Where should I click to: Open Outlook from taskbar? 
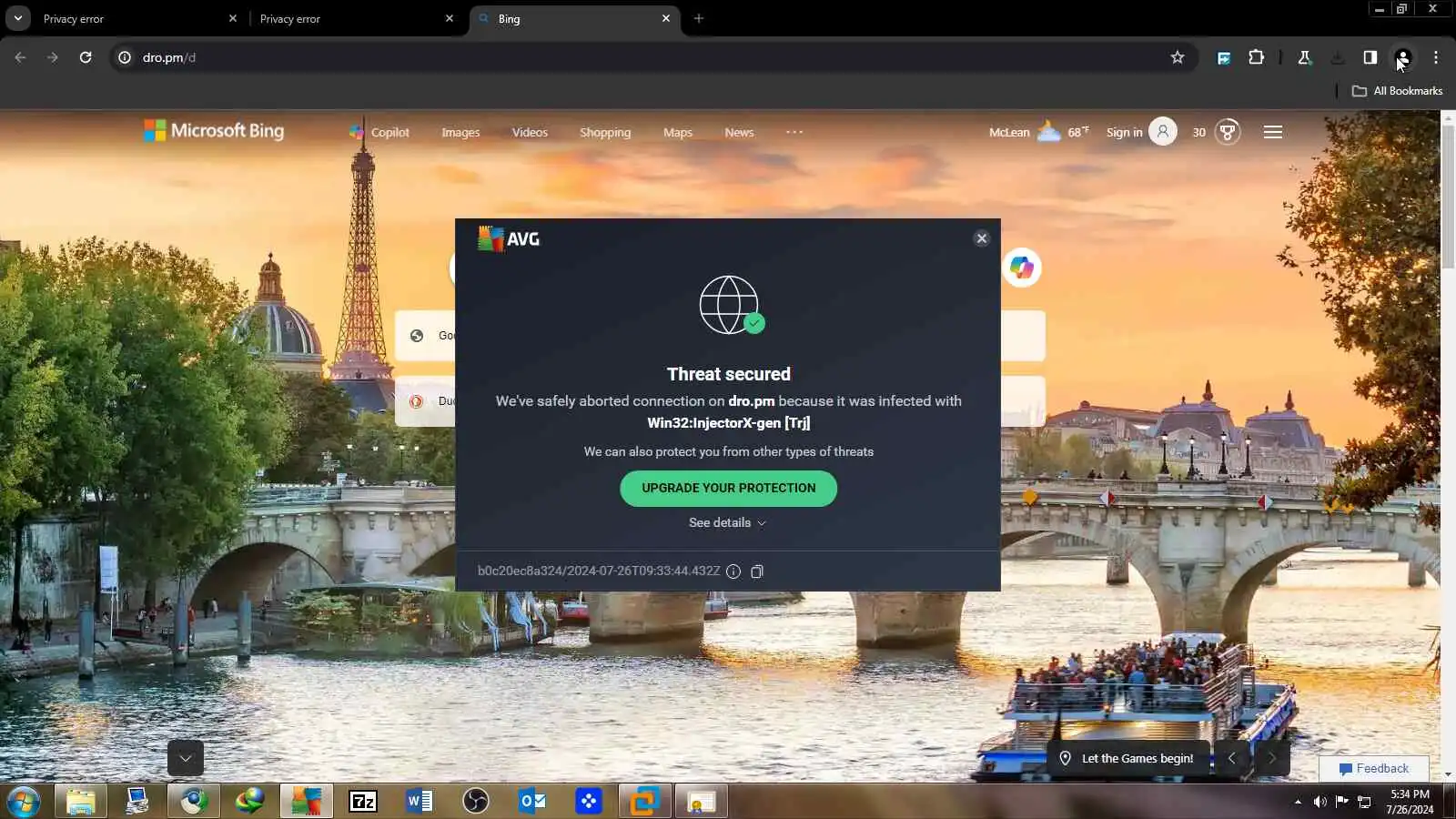pos(532,802)
